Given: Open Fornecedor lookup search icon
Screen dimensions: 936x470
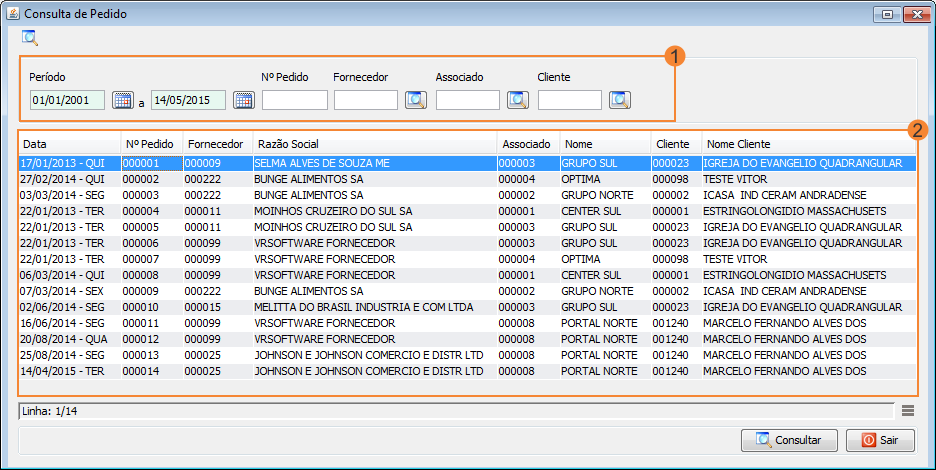Looking at the screenshot, I should coord(416,100).
